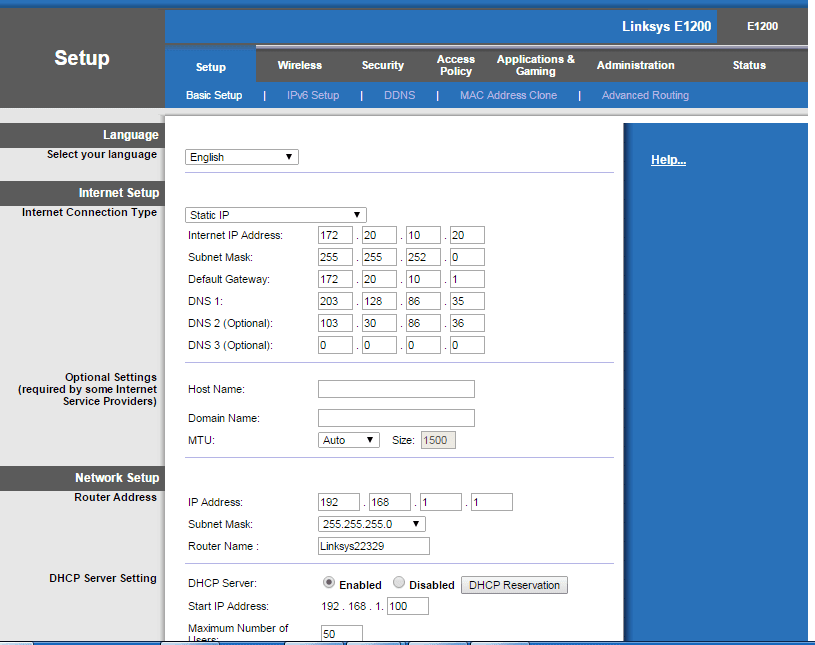The width and height of the screenshot is (815, 645).
Task: Select the DHCP Server Enabled radio button
Action: pos(328,583)
